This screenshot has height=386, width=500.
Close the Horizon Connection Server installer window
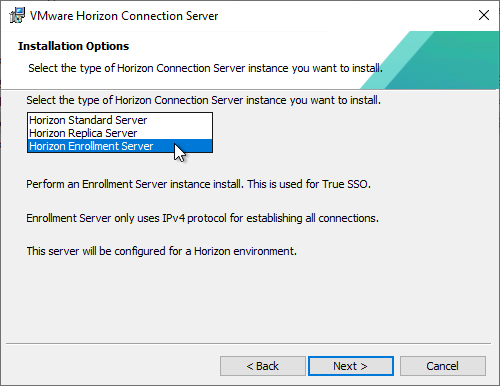(x=484, y=15)
